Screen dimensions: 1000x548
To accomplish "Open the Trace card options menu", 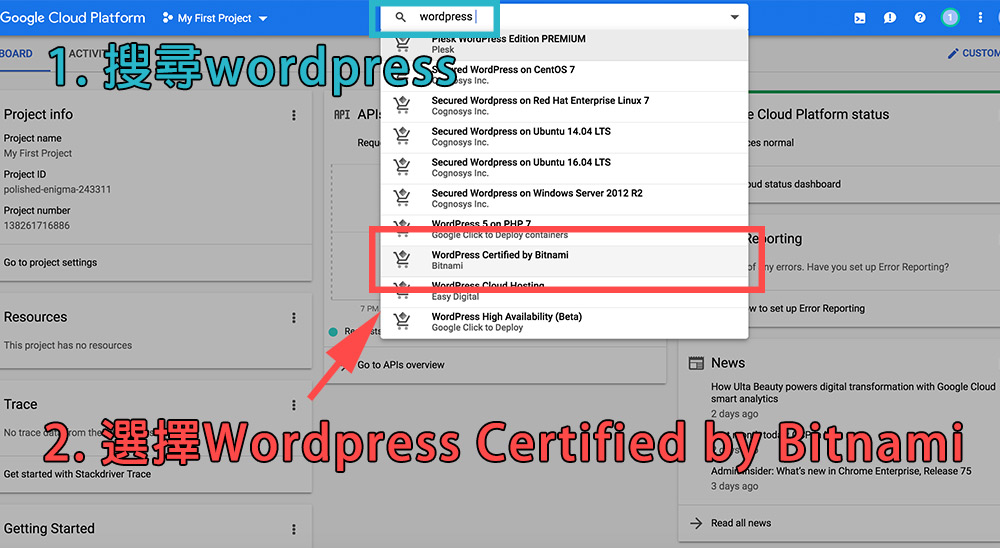I will [293, 405].
